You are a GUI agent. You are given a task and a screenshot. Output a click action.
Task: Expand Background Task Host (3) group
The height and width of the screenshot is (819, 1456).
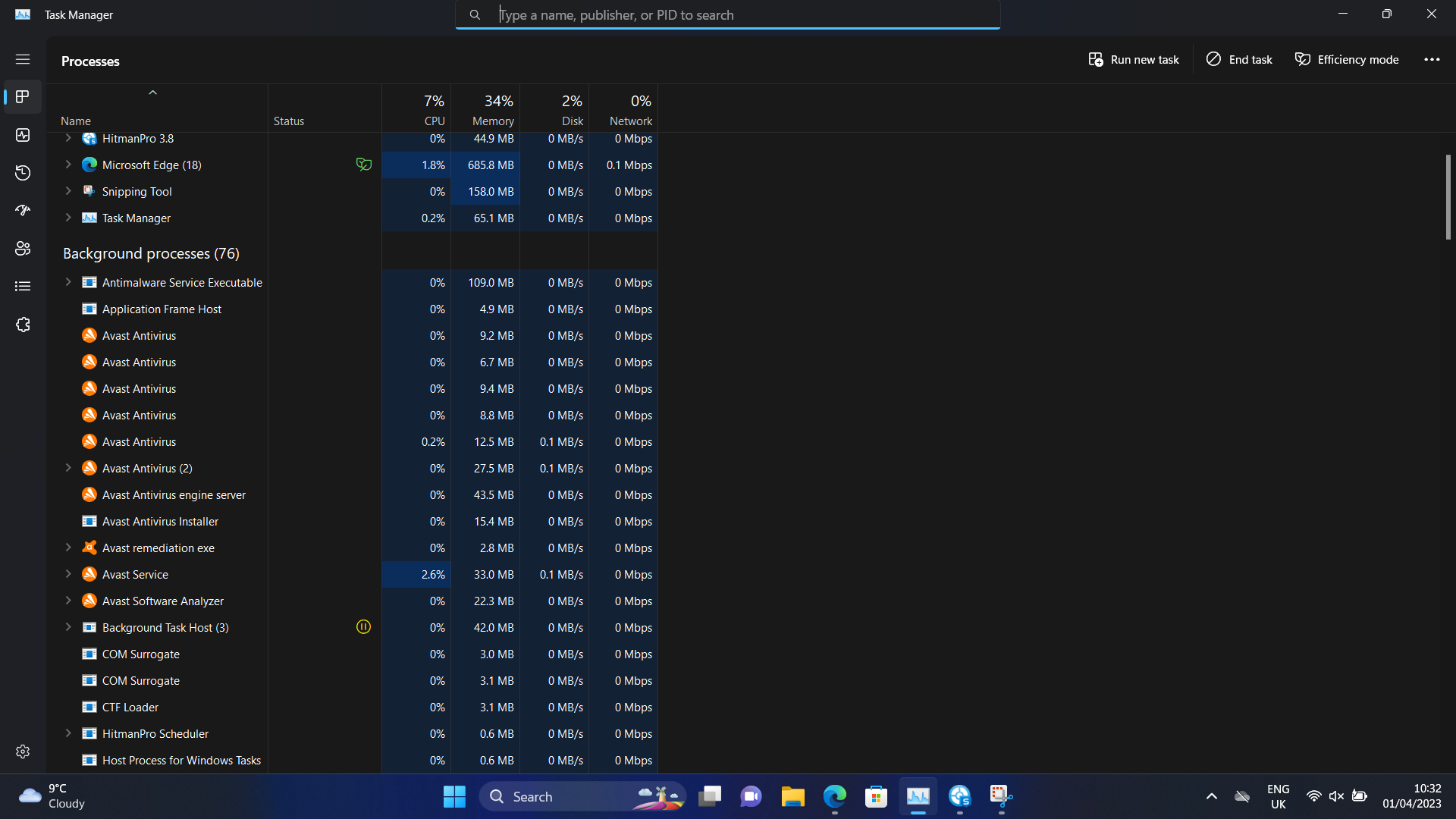pyautogui.click(x=68, y=627)
